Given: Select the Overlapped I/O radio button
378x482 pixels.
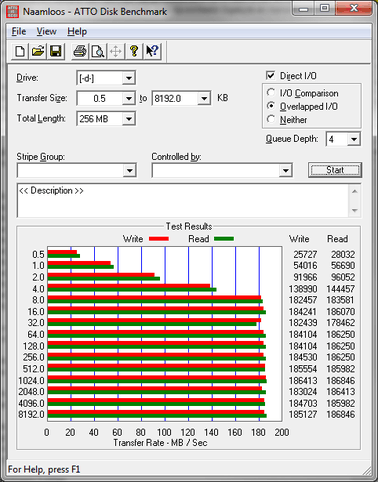Looking at the screenshot, I should (x=271, y=106).
